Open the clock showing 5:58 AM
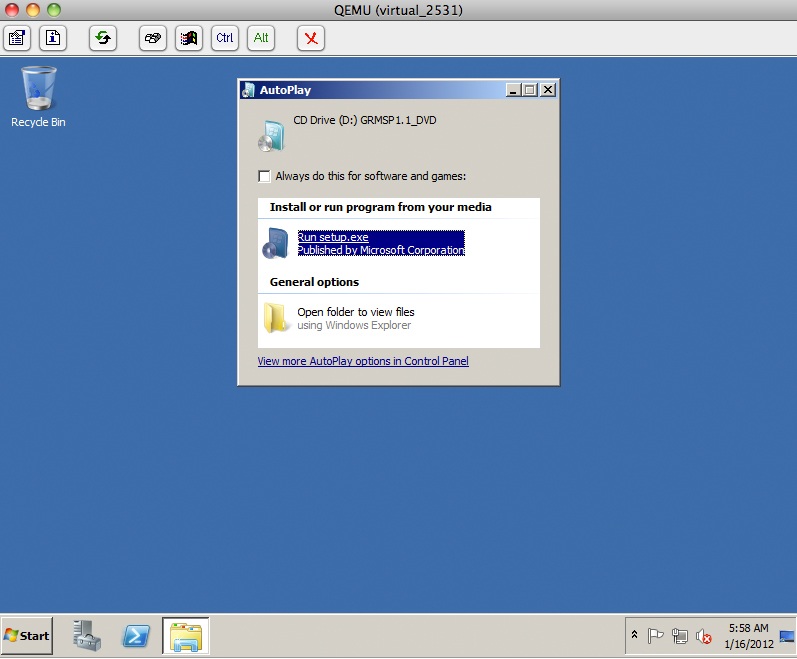The width and height of the screenshot is (797, 659). point(749,636)
